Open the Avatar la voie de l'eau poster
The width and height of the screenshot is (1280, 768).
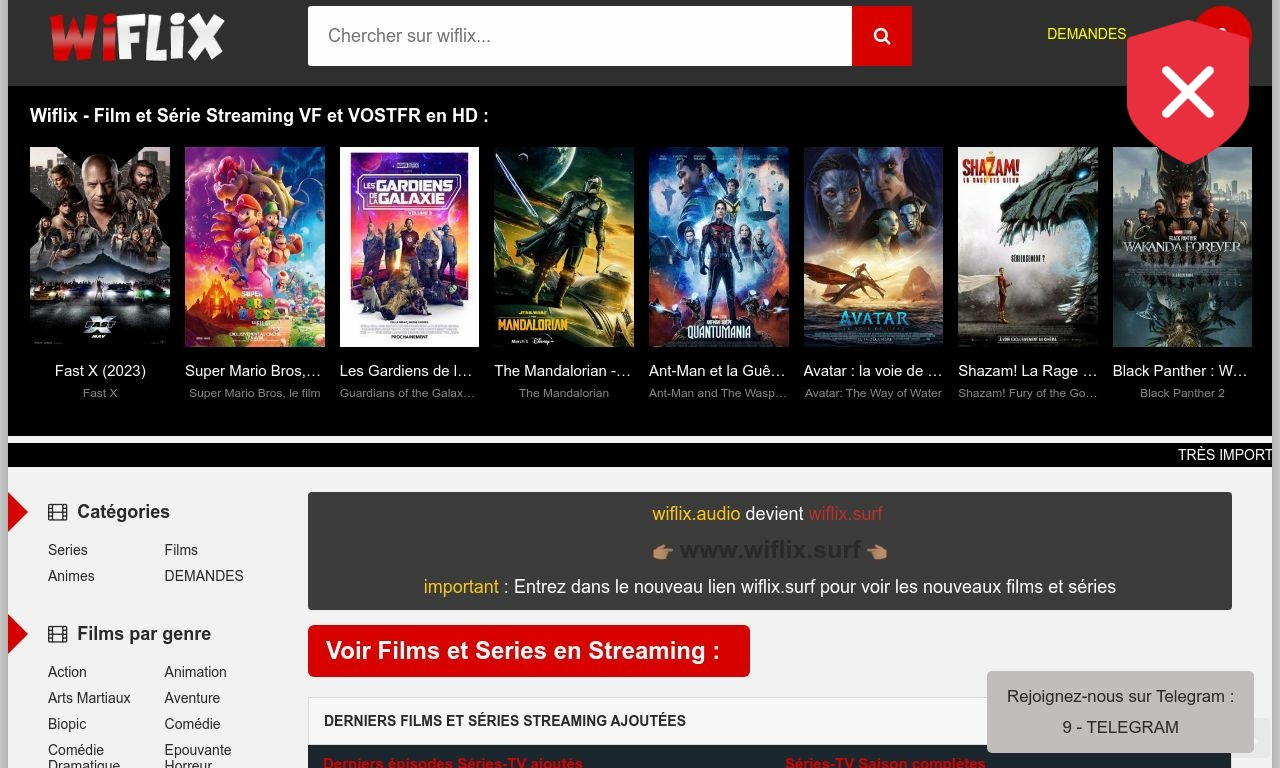click(873, 247)
